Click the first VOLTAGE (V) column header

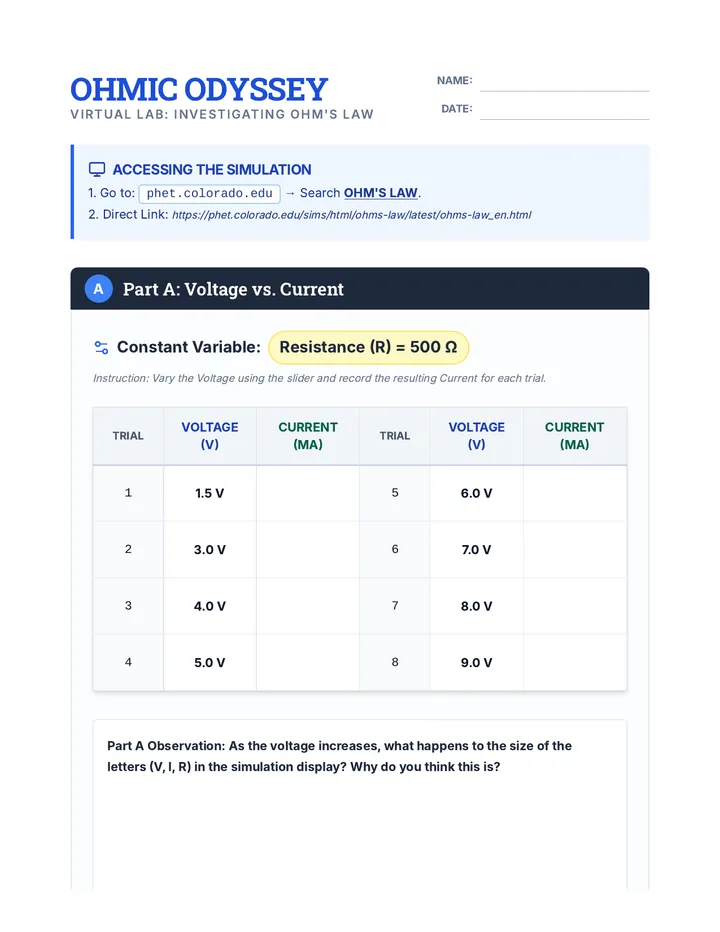pos(210,436)
